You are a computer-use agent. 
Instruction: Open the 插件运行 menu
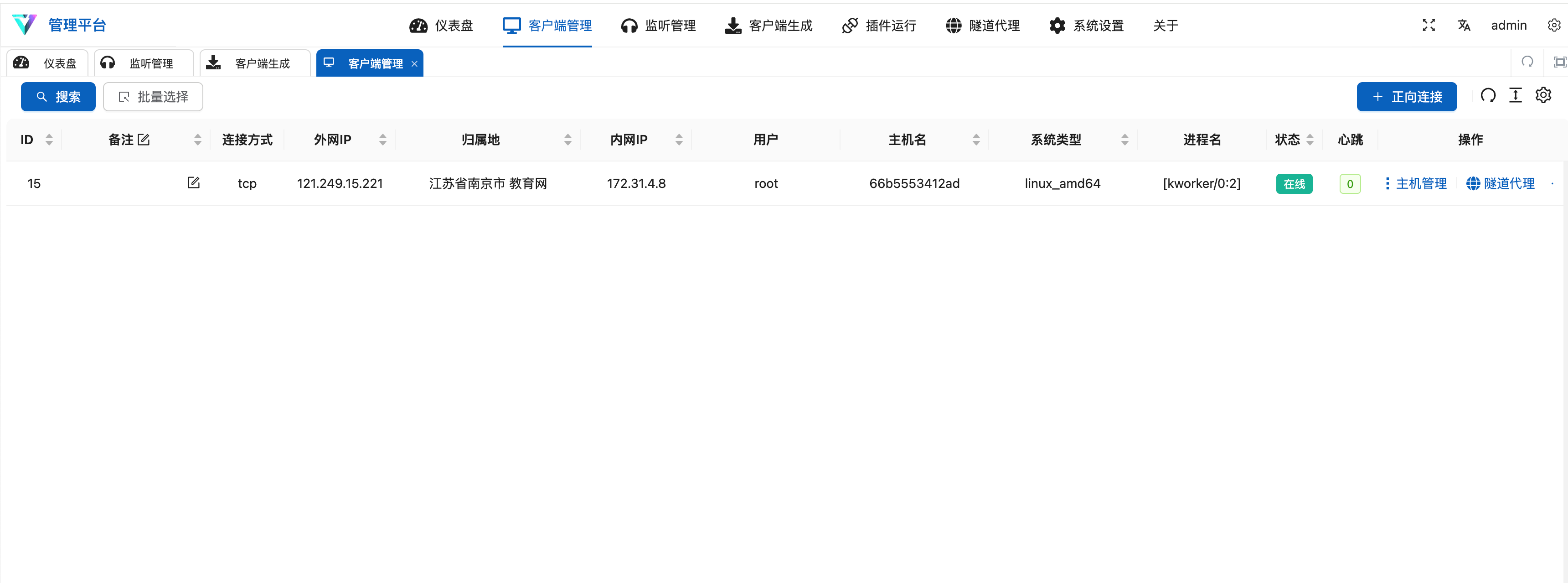879,26
